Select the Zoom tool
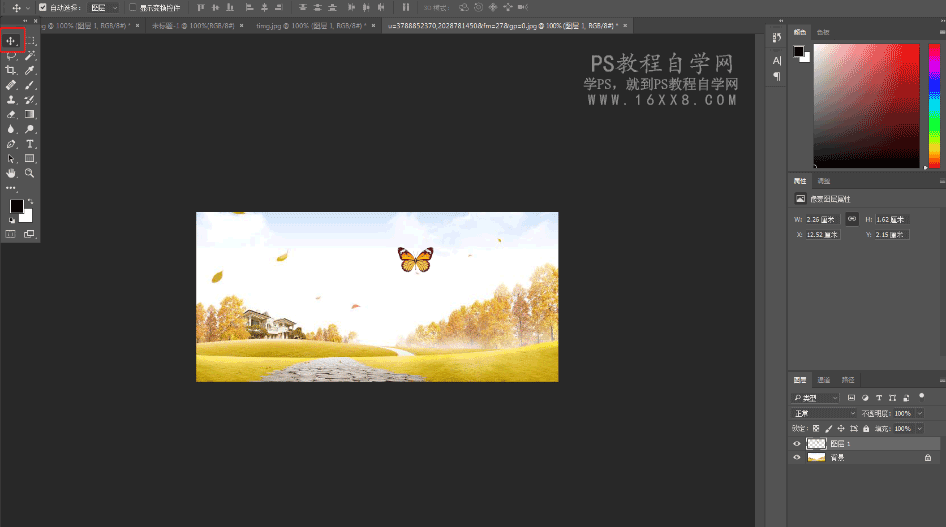 [x=30, y=173]
